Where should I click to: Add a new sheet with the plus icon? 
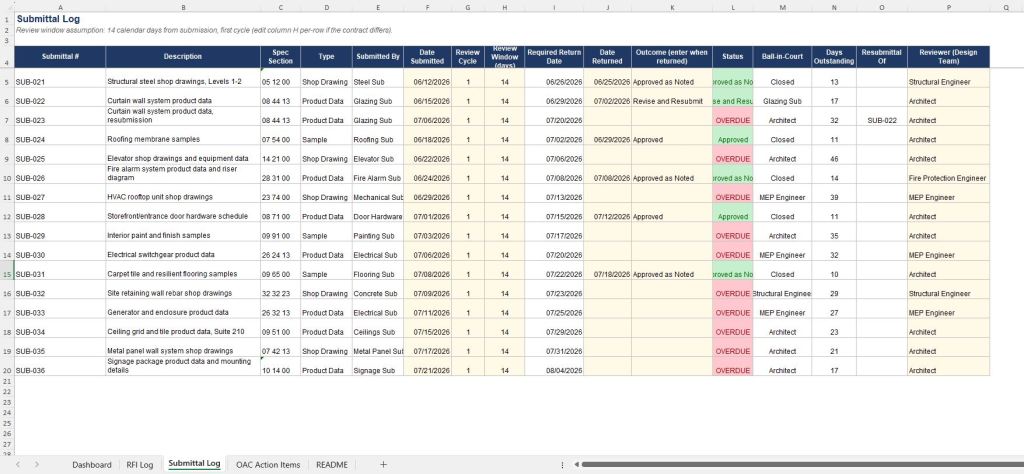(x=383, y=464)
